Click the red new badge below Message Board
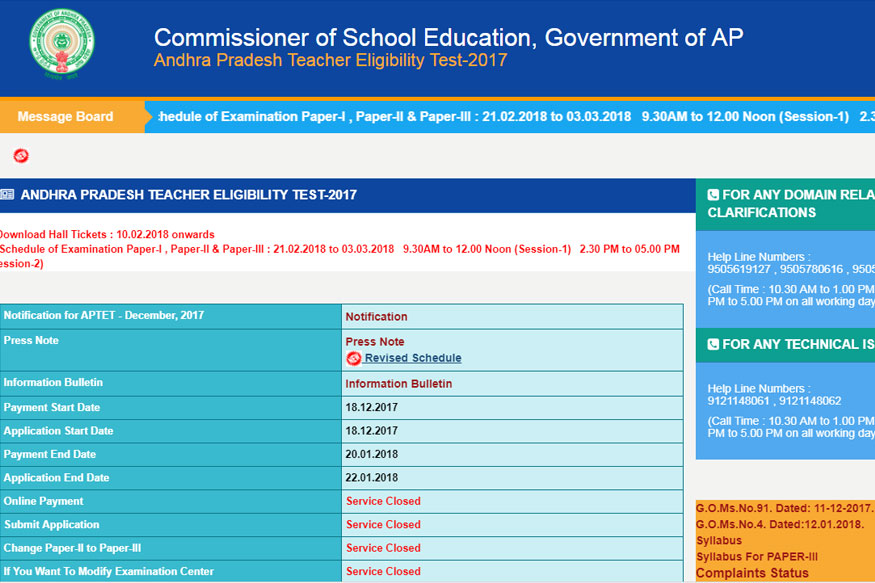This screenshot has height=583, width=875. (21, 156)
